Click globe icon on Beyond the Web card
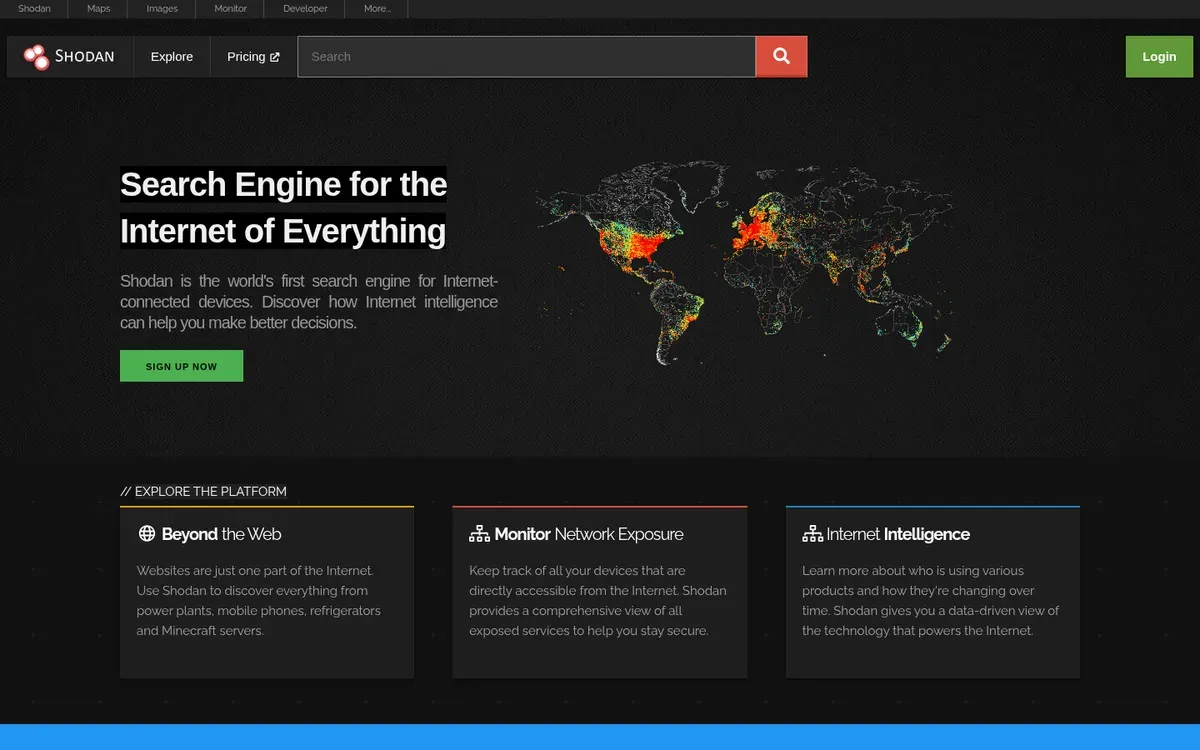The image size is (1200, 750). point(147,534)
